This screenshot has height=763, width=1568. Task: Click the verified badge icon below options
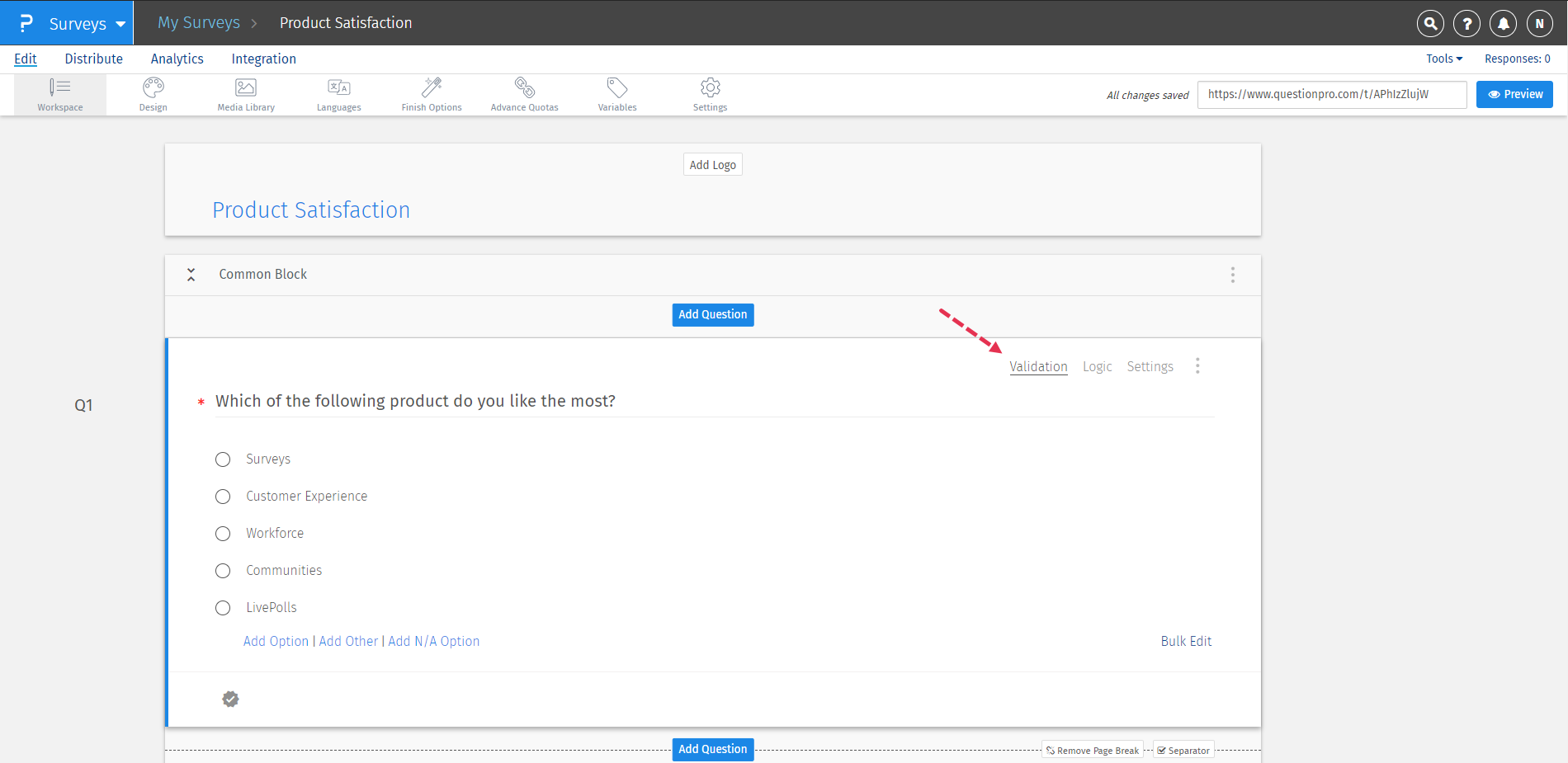231,699
